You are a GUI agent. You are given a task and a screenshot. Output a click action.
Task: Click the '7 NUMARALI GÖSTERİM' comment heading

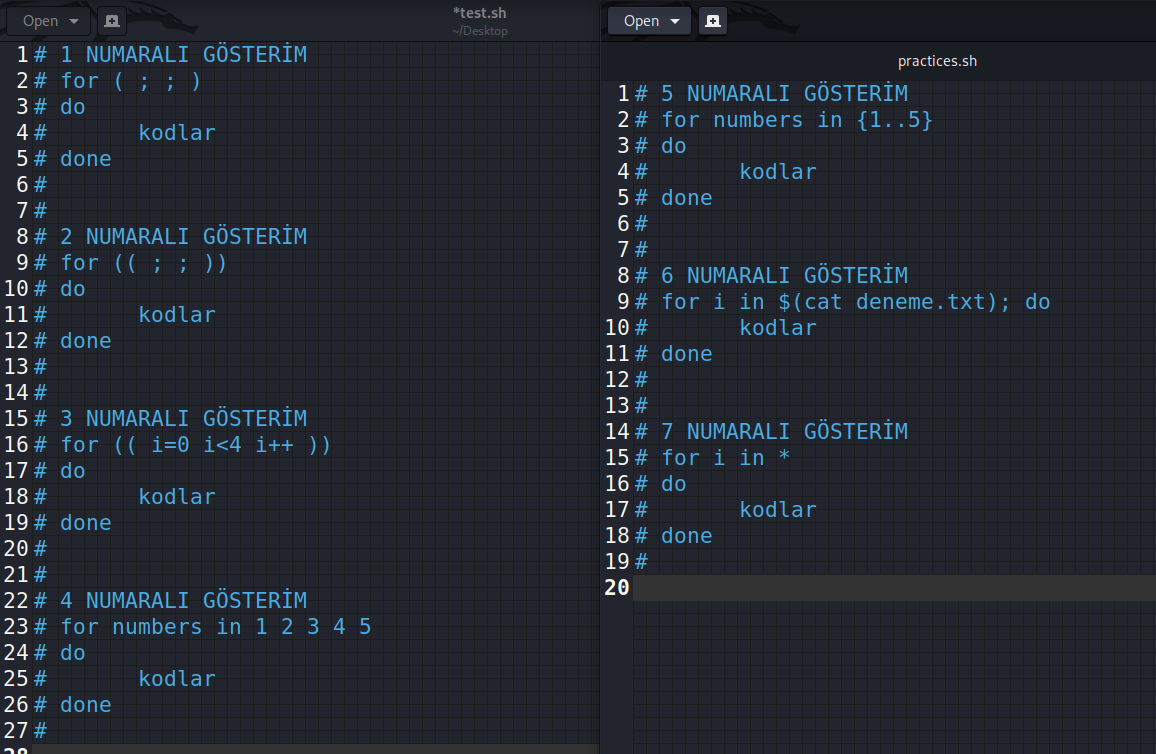784,431
